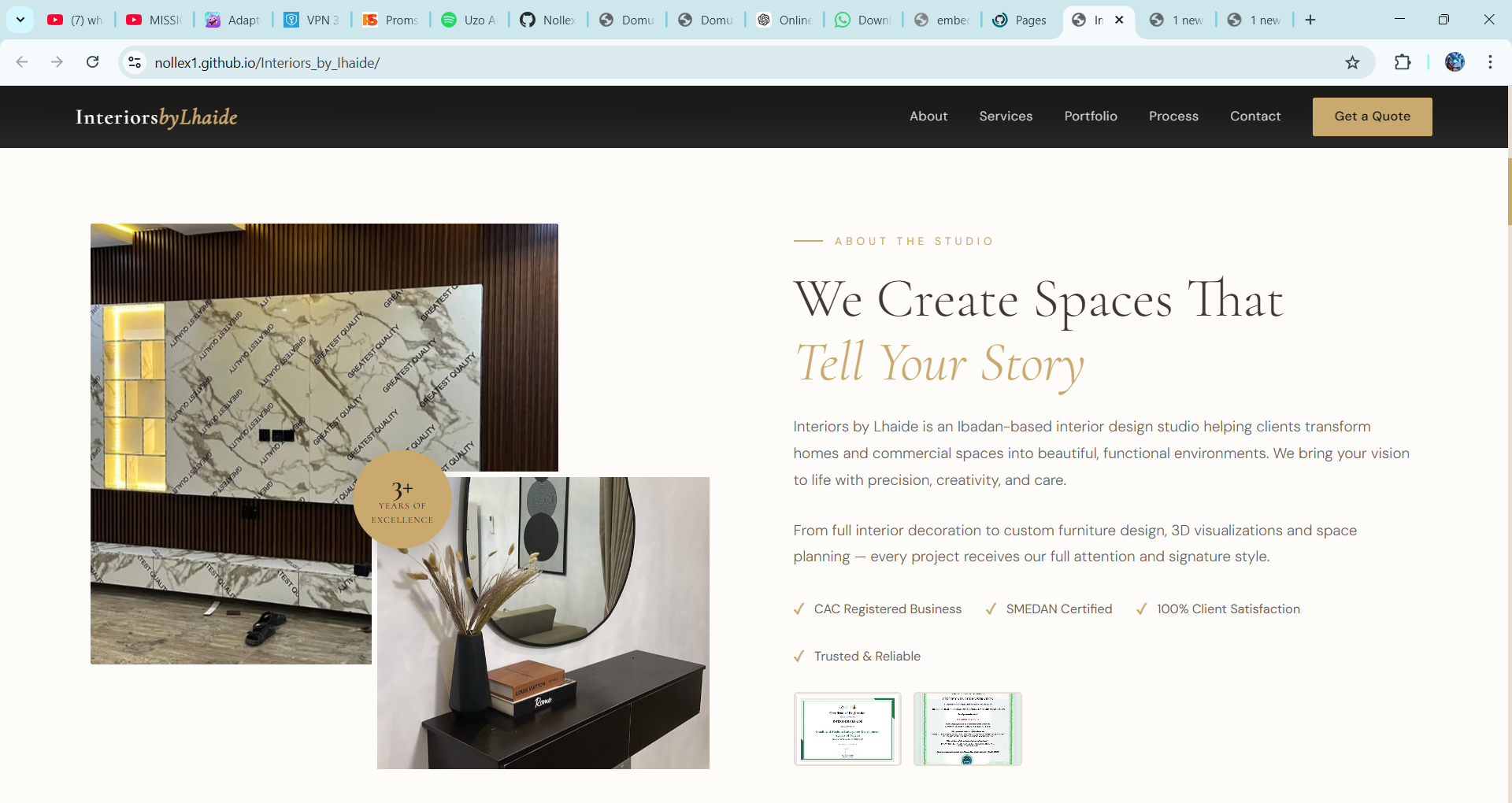Go to the Services nav item
Viewport: 1512px width, 803px height.
click(1006, 116)
